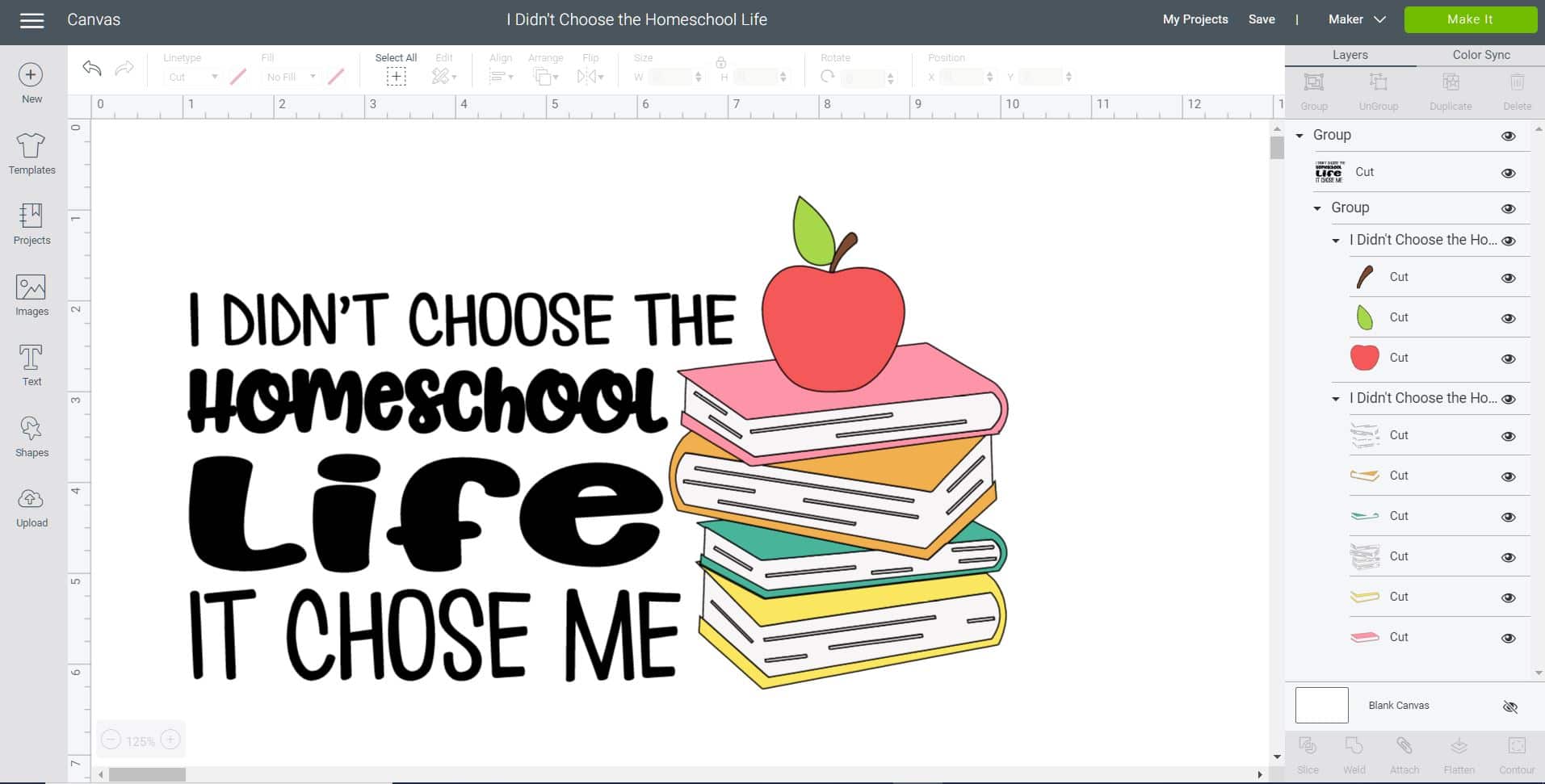Hide the green leaf Cut layer

[1508, 318]
